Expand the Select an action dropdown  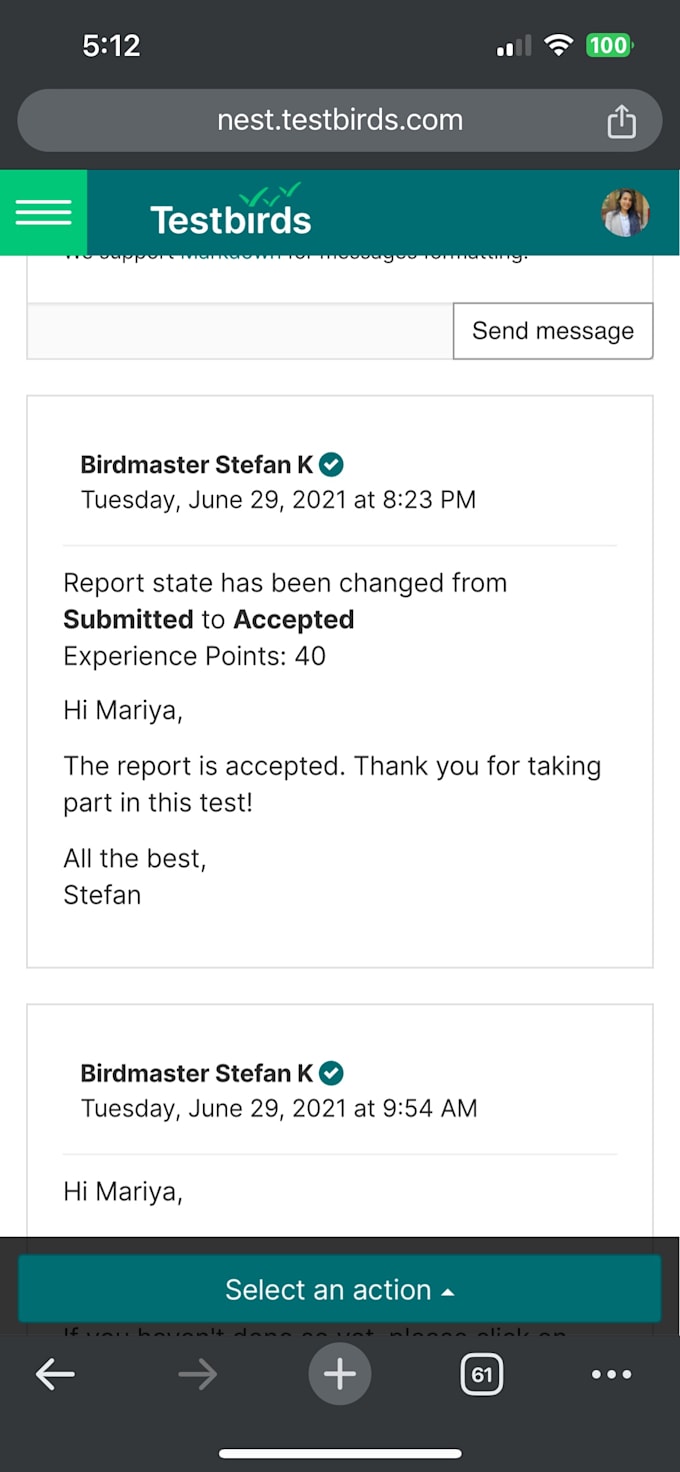pos(339,1290)
